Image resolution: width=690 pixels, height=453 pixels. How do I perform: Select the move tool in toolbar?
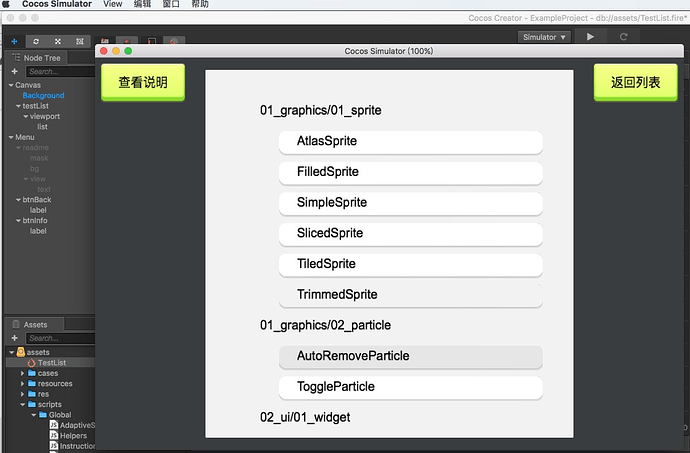click(x=14, y=41)
